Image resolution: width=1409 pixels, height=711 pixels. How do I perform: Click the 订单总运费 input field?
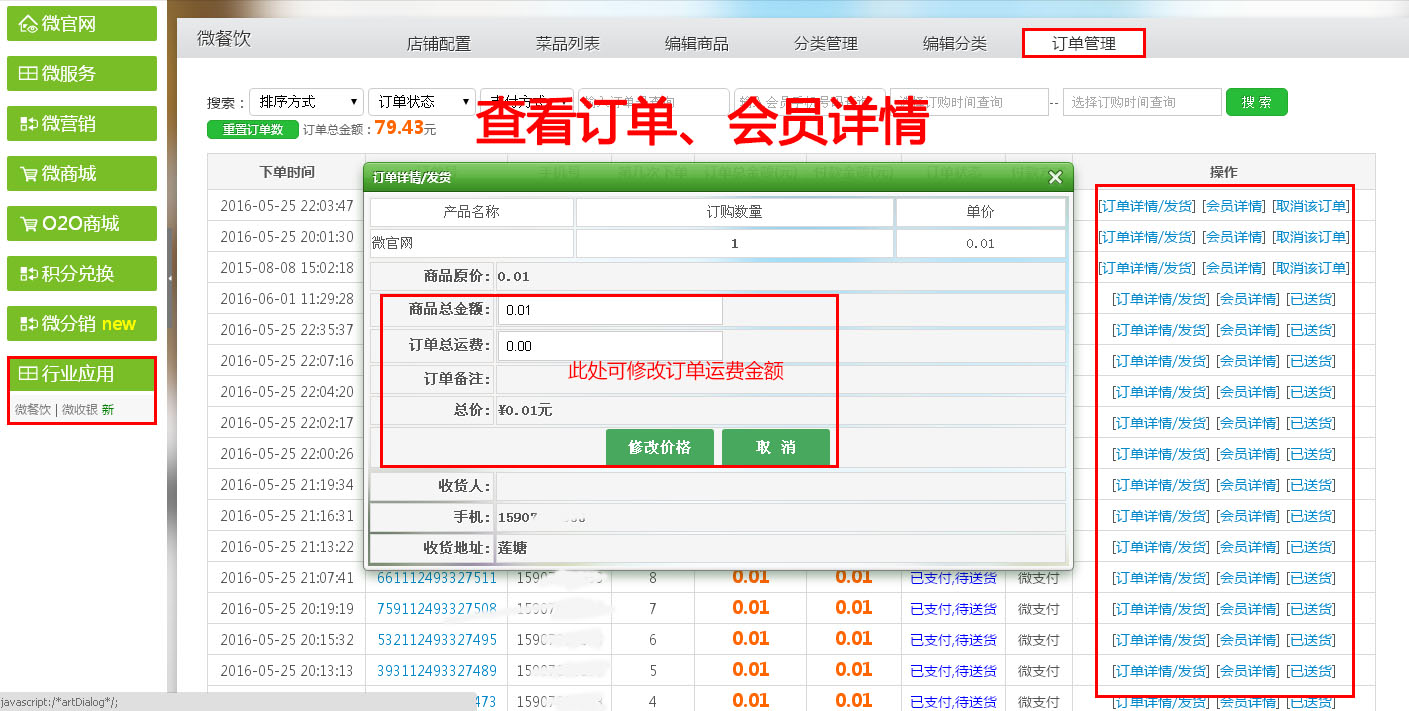click(610, 346)
